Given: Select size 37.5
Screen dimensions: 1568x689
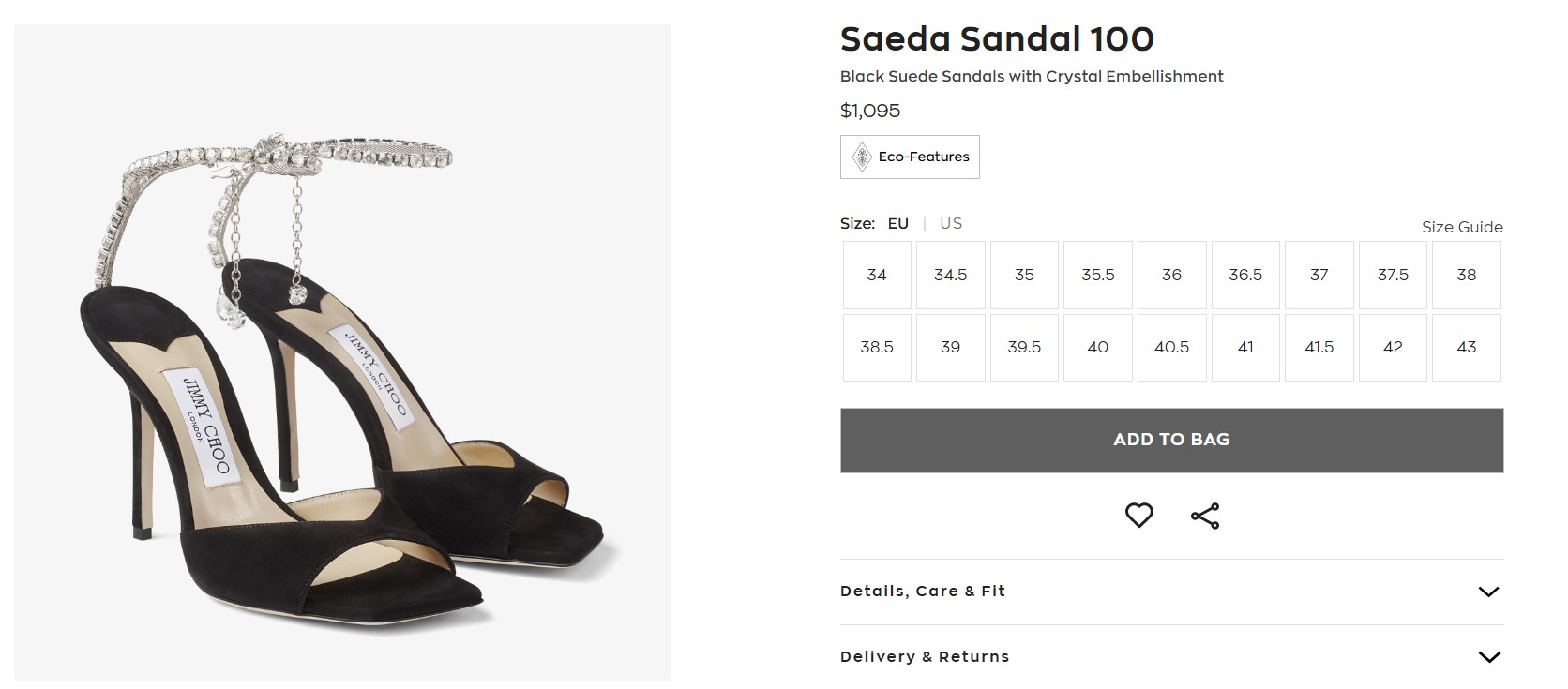Looking at the screenshot, I should click(x=1393, y=275).
